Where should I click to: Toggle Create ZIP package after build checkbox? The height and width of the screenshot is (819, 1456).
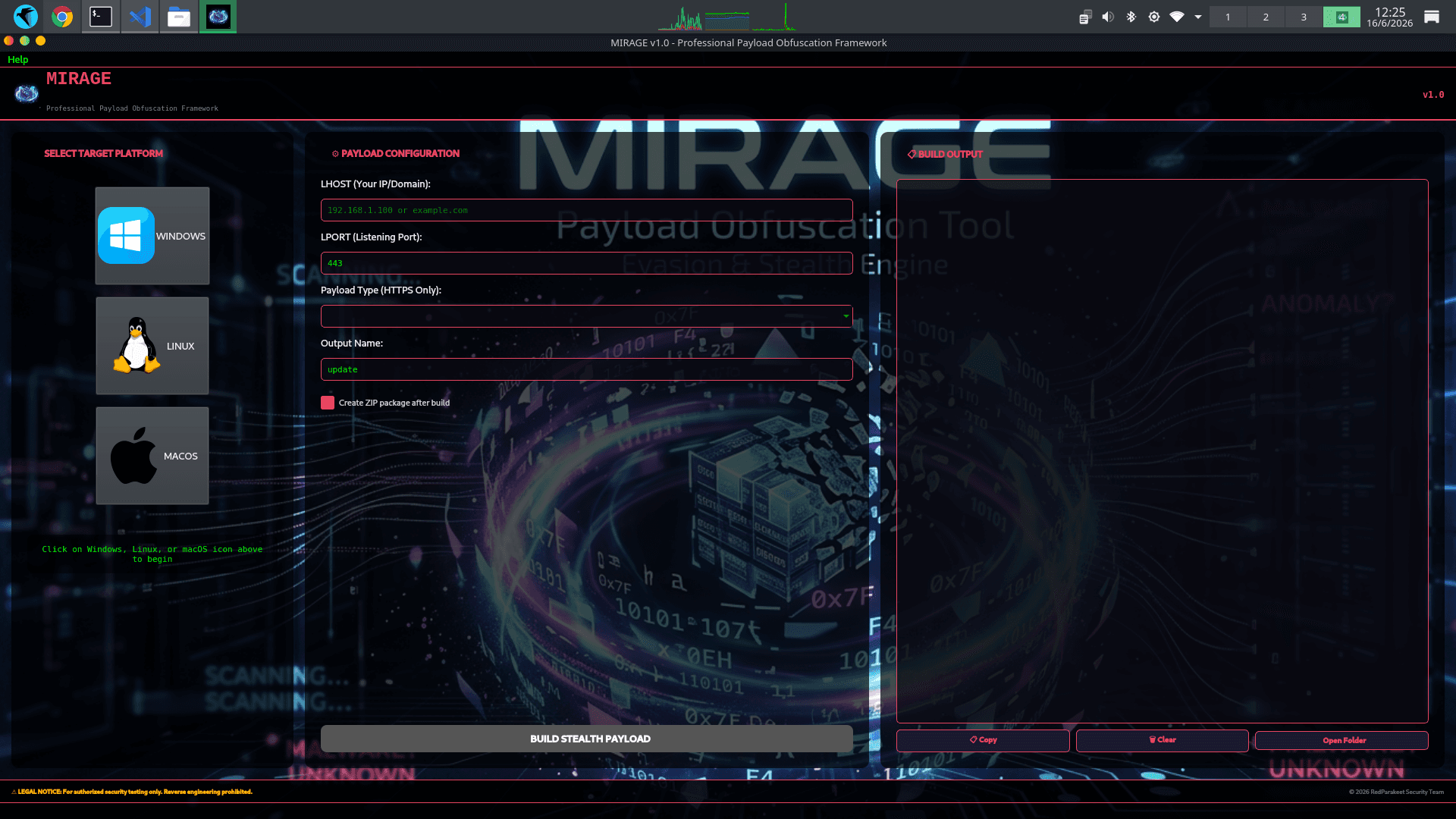click(x=328, y=403)
